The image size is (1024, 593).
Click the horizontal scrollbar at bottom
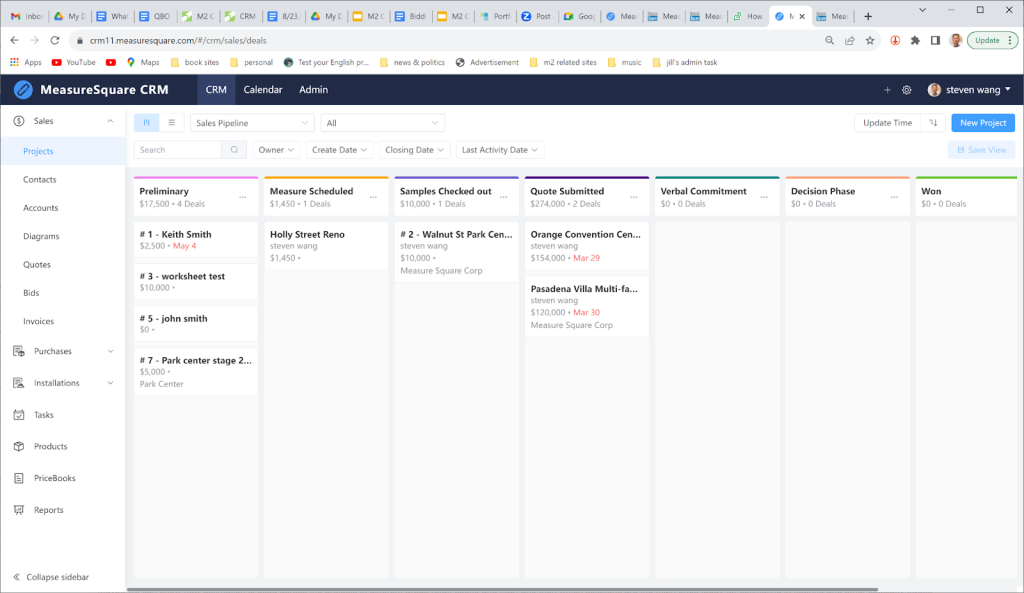(x=500, y=589)
